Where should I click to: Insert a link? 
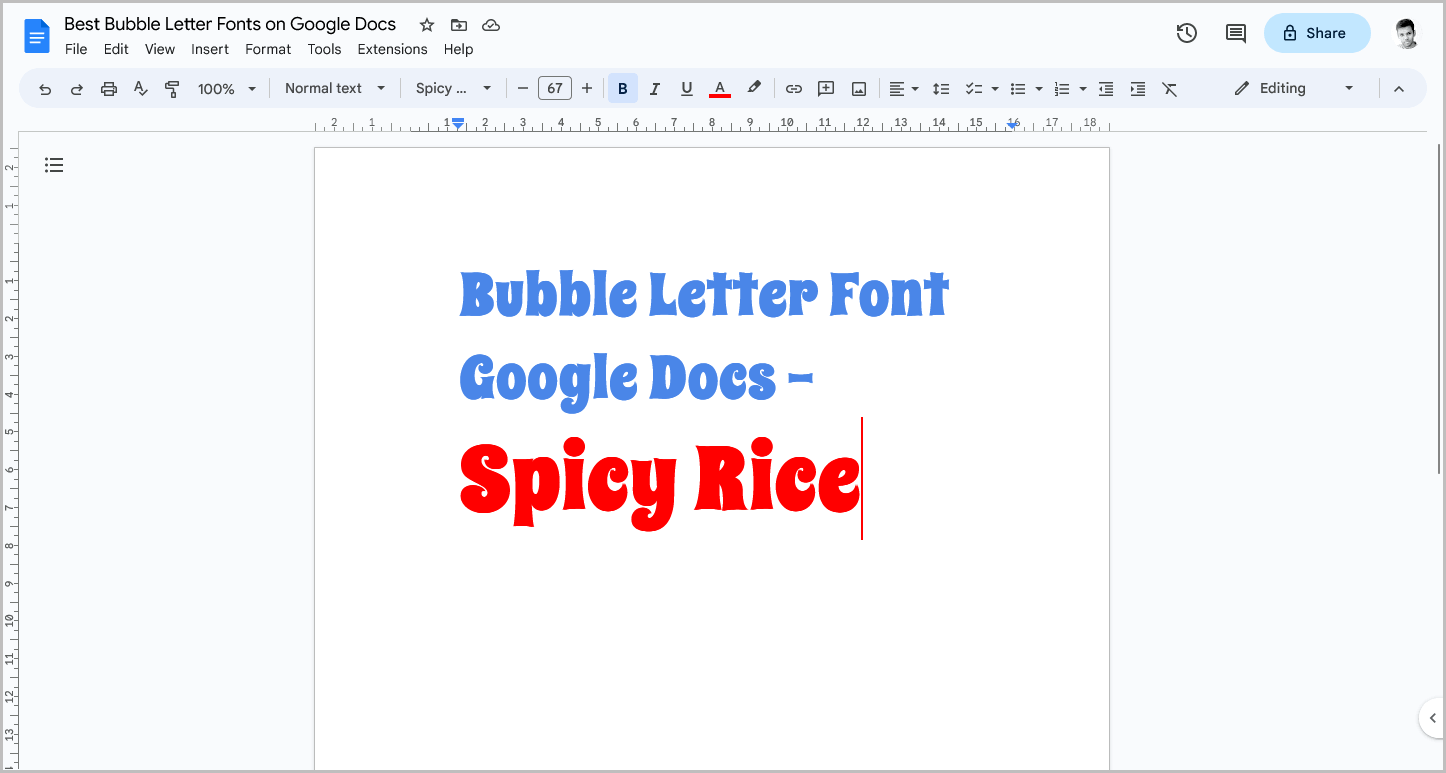tap(793, 88)
